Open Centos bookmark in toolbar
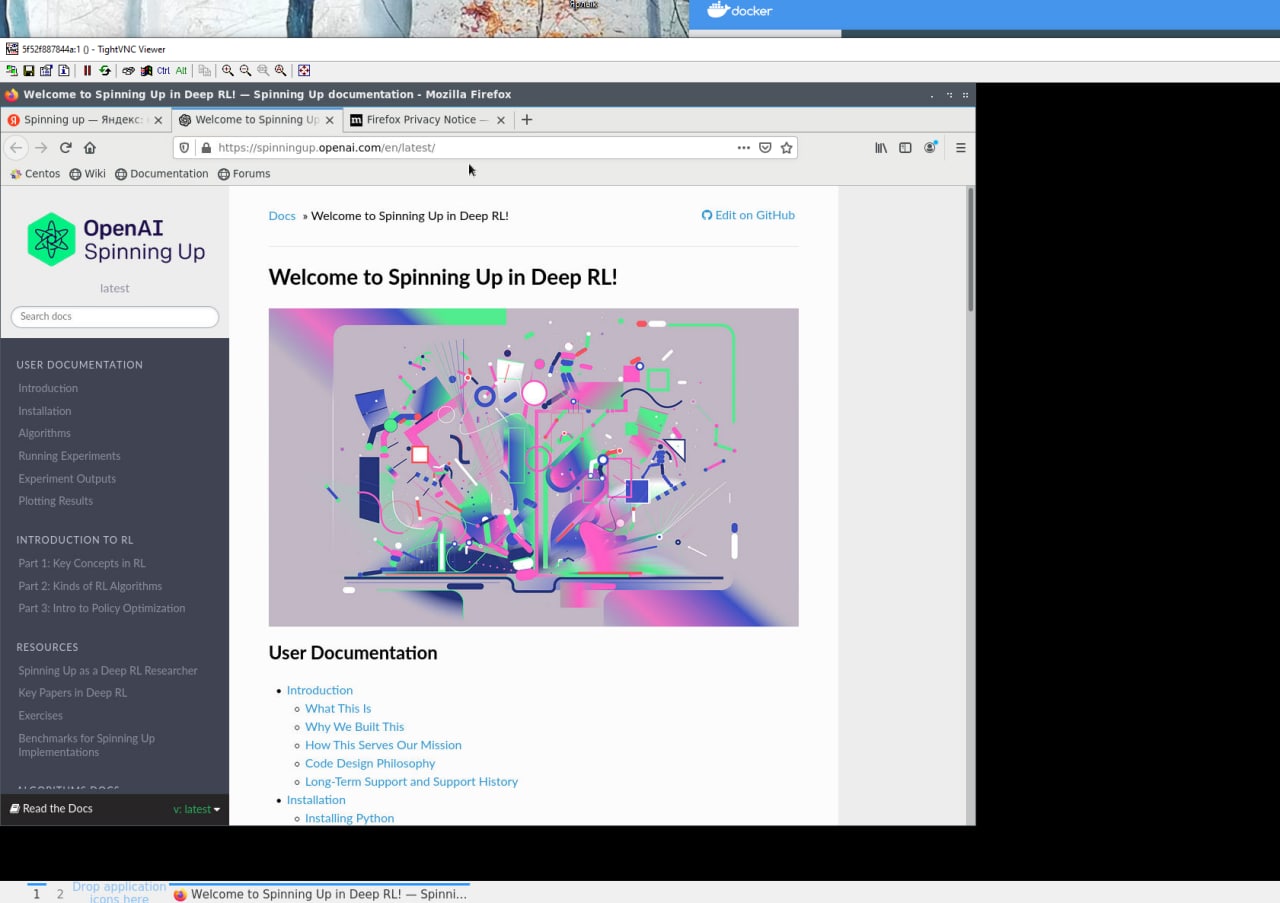Image resolution: width=1280 pixels, height=903 pixels. pos(35,173)
